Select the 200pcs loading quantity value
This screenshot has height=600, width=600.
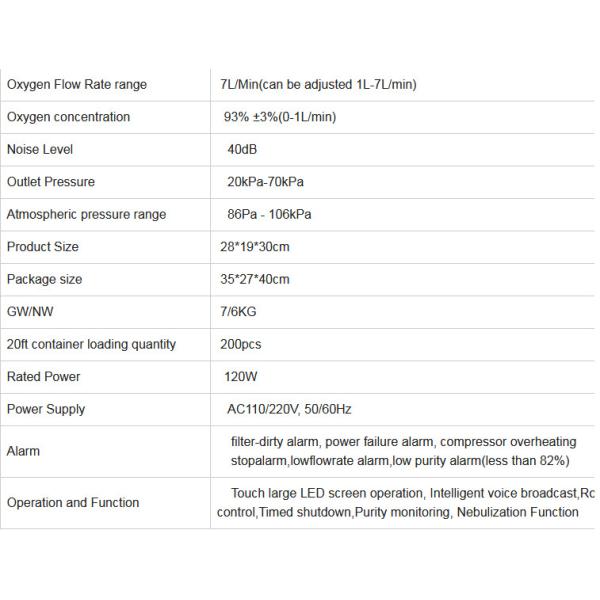click(241, 344)
